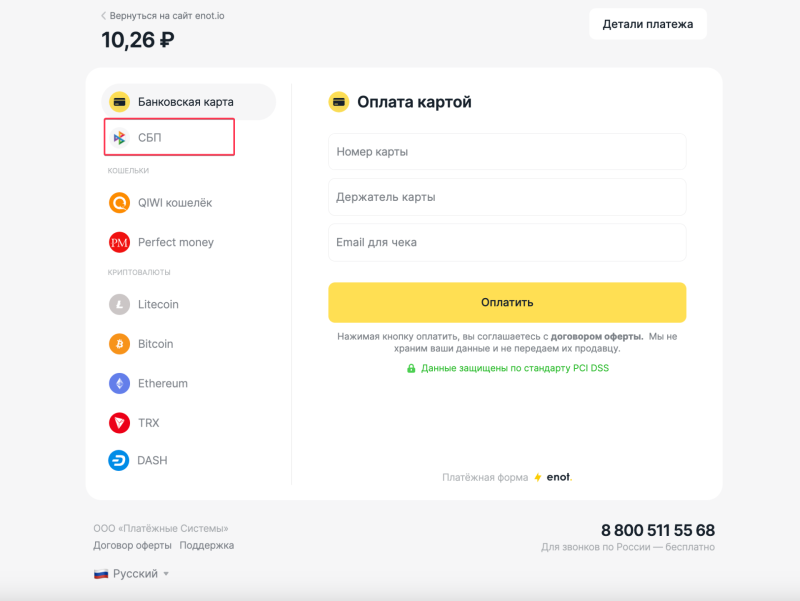Screen dimensions: 800x601
Task: Expand language list via small arrow
Action: (x=166, y=574)
